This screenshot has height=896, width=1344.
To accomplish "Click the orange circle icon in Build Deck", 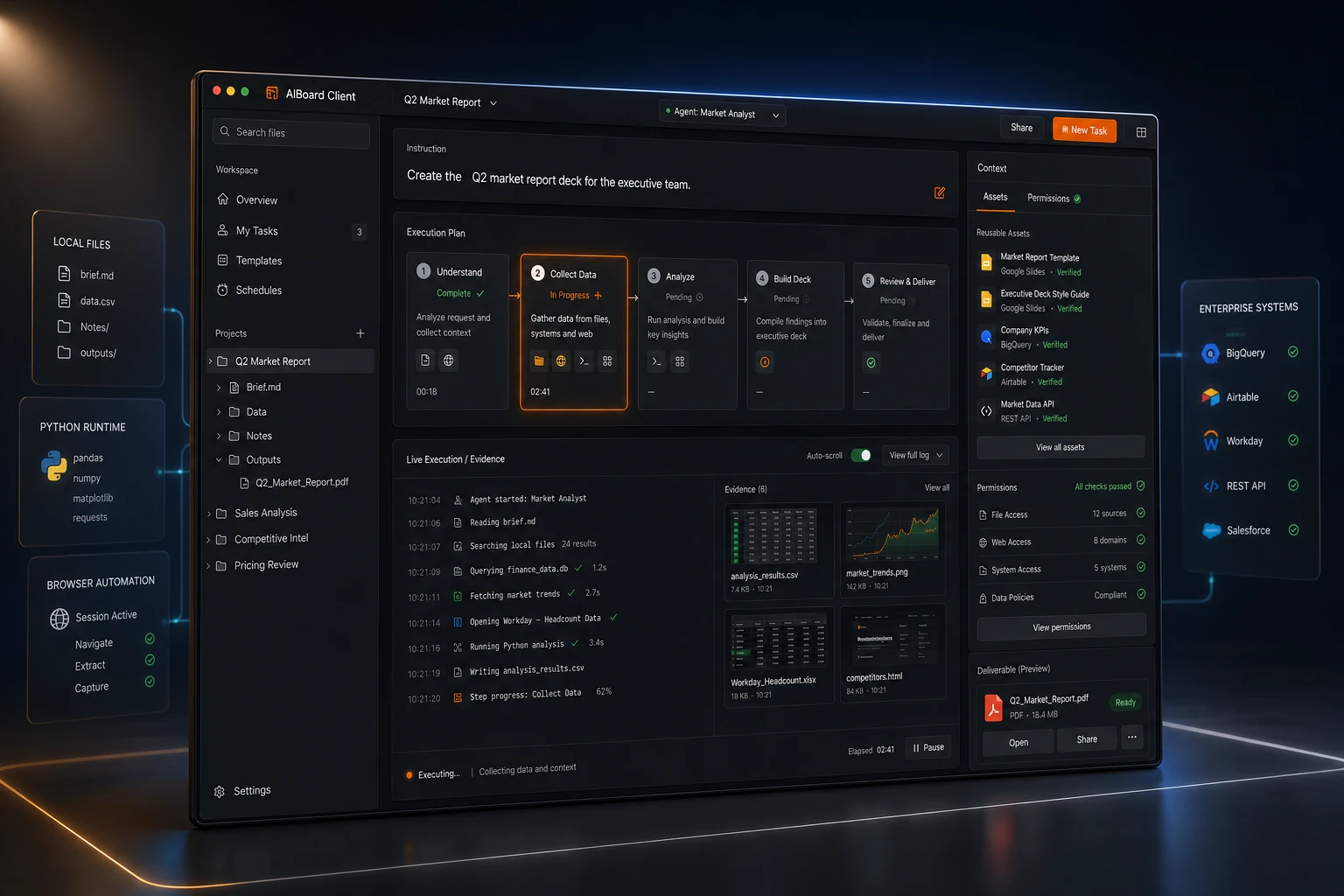I will click(x=765, y=361).
